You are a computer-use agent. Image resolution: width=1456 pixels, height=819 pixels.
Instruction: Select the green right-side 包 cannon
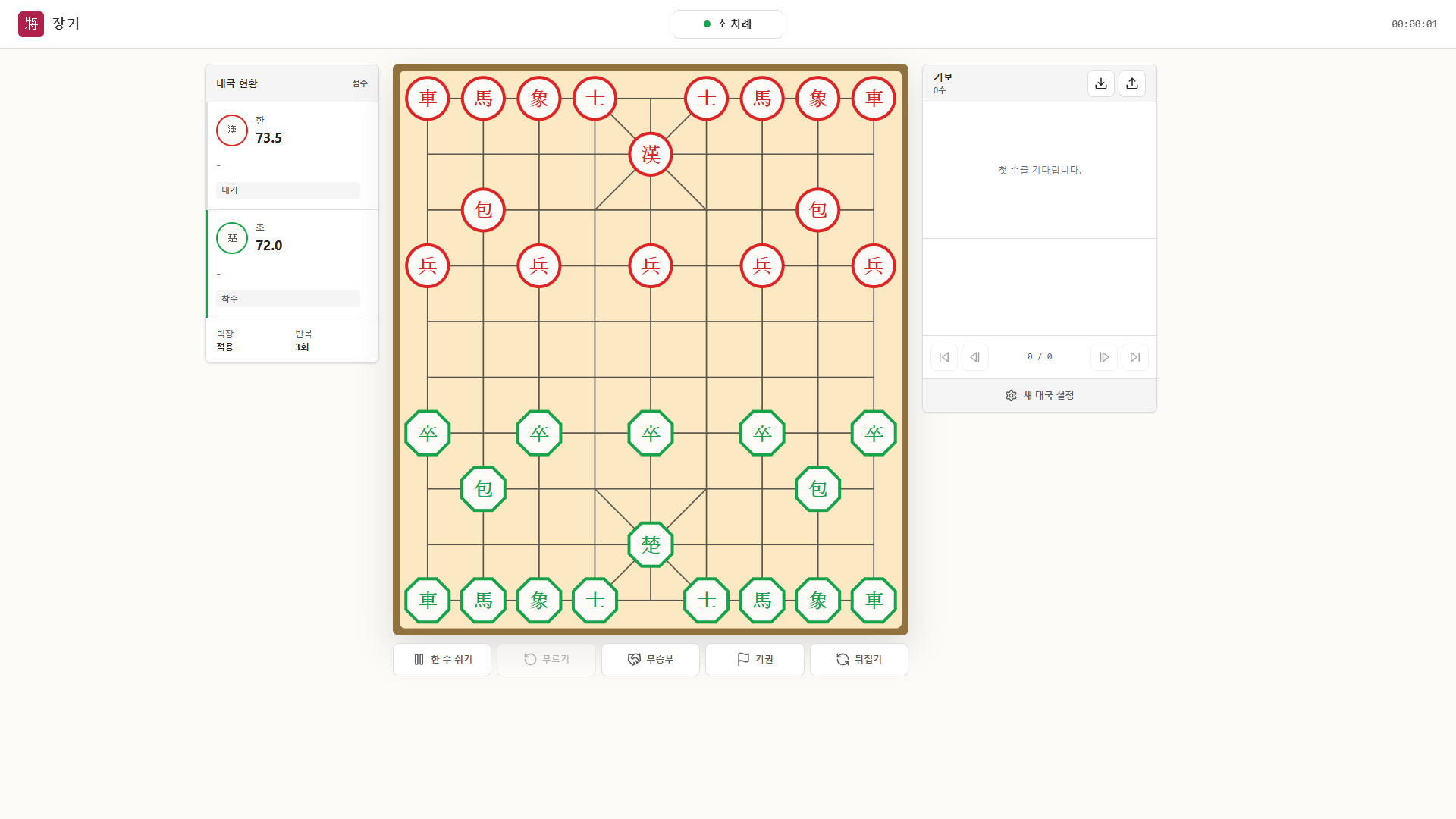tap(818, 489)
